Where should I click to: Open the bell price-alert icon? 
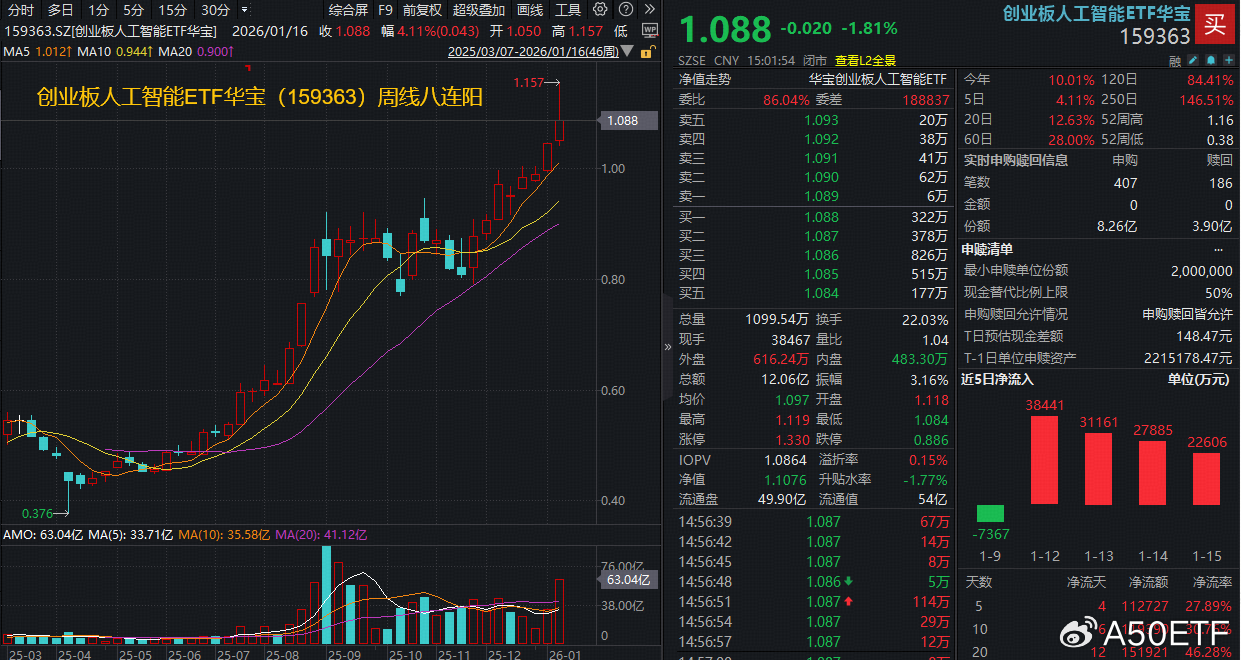1211,60
